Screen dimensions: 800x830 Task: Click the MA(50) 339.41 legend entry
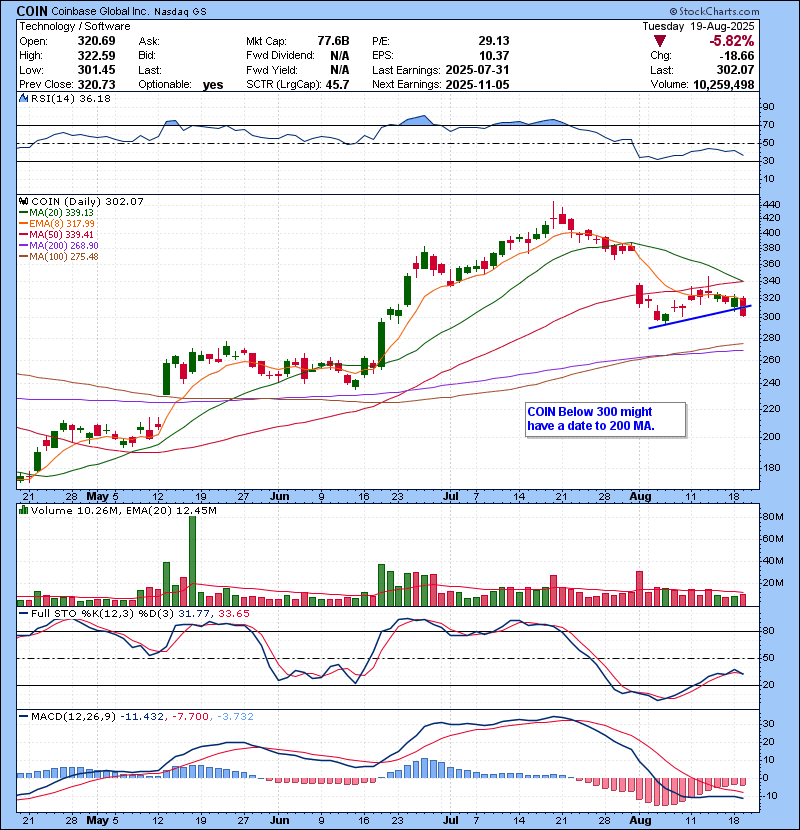pyautogui.click(x=56, y=234)
